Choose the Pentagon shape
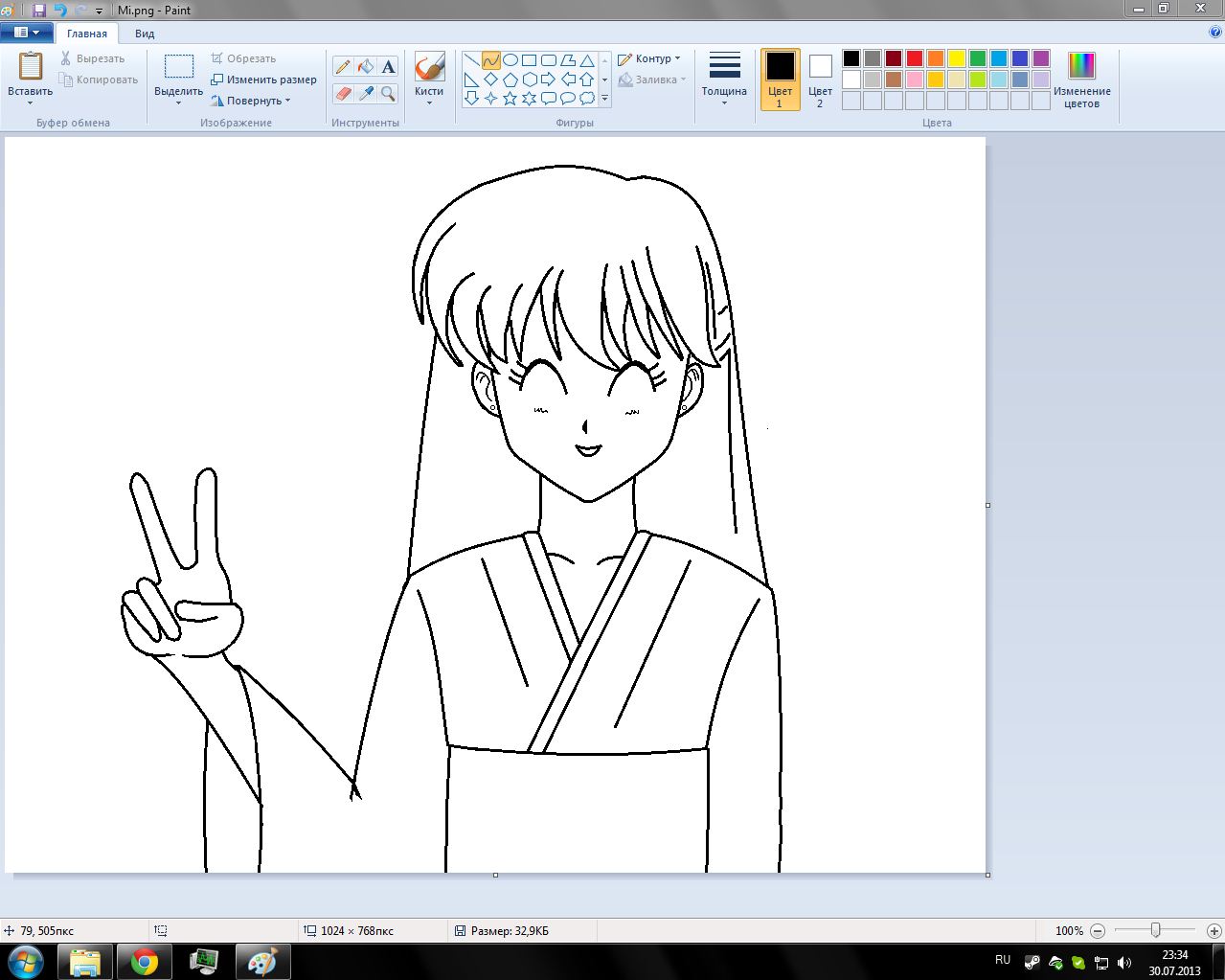The width and height of the screenshot is (1225, 980). [x=510, y=80]
